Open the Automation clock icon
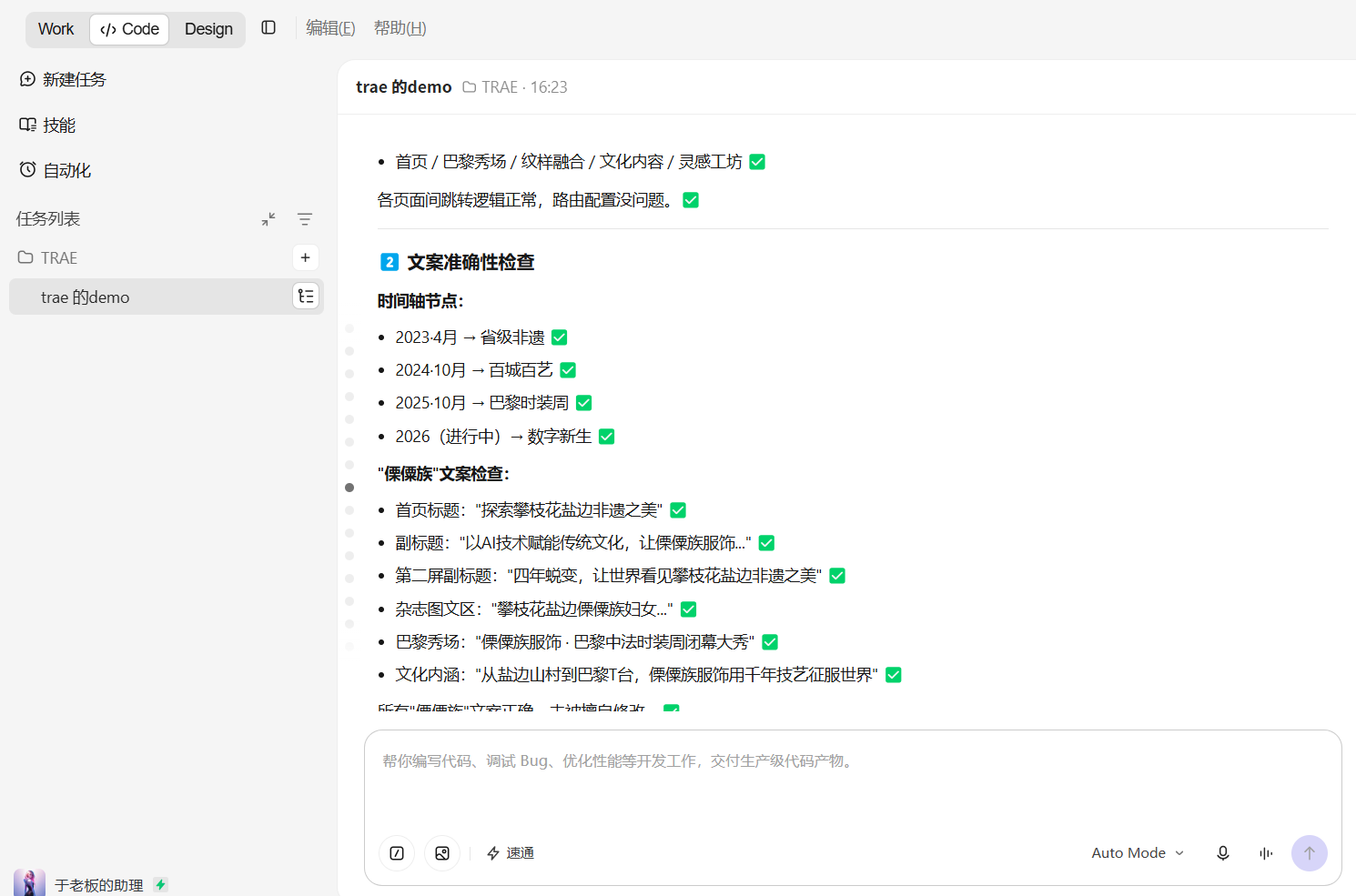This screenshot has width=1356, height=896. click(x=27, y=169)
